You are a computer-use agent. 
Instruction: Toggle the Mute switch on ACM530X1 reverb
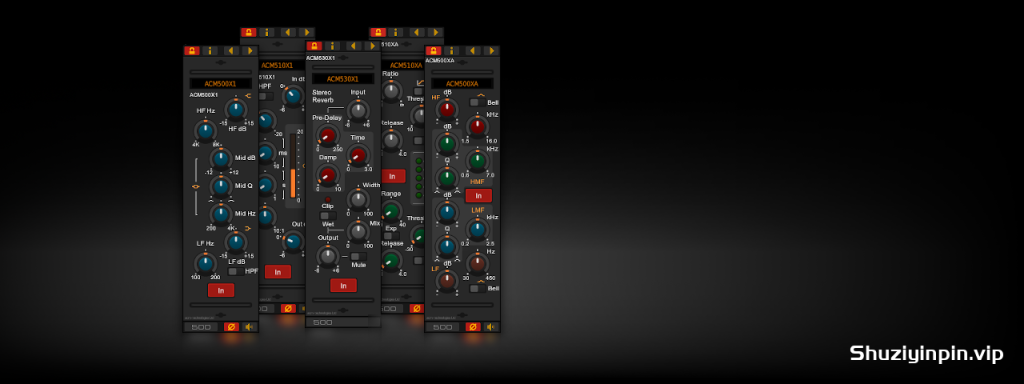(x=358, y=257)
